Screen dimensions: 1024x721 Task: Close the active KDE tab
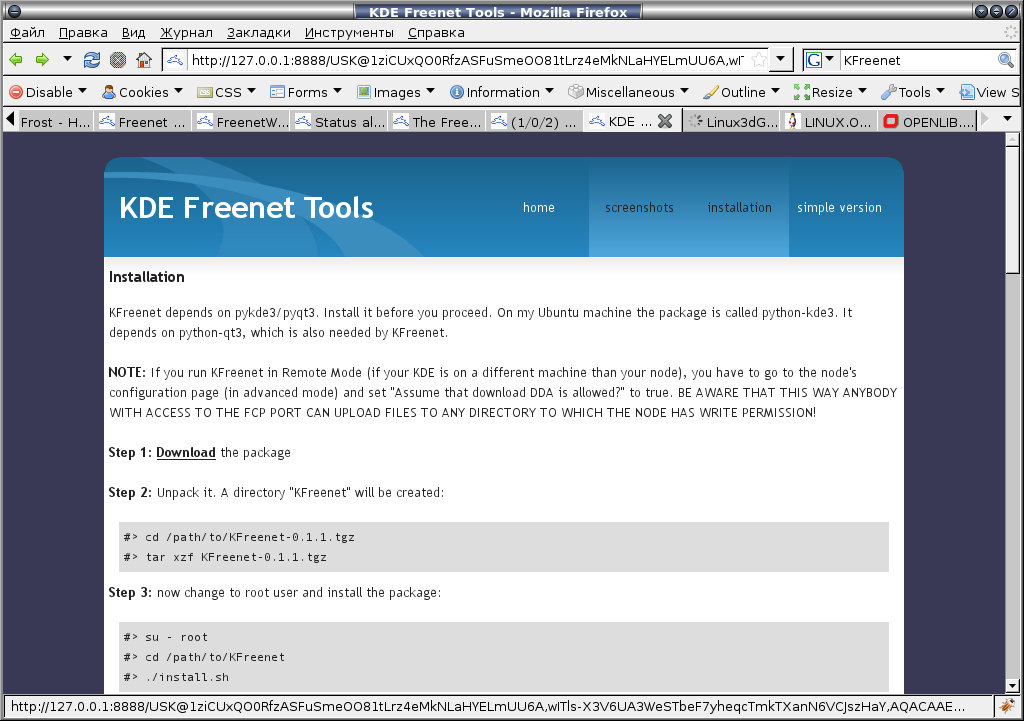[x=665, y=121]
